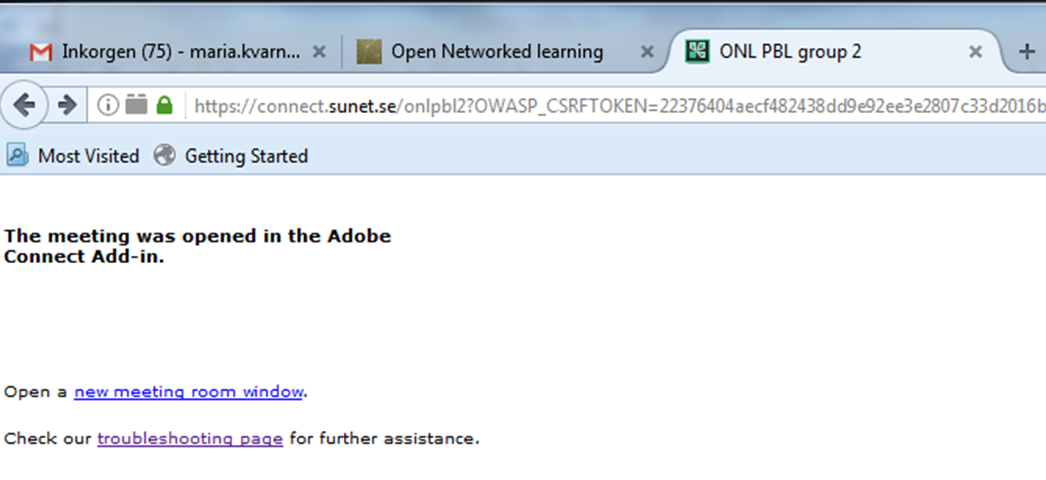Viewport: 1046px width, 480px height.
Task: Switch to Open Networked learning tab
Action: pyautogui.click(x=497, y=52)
